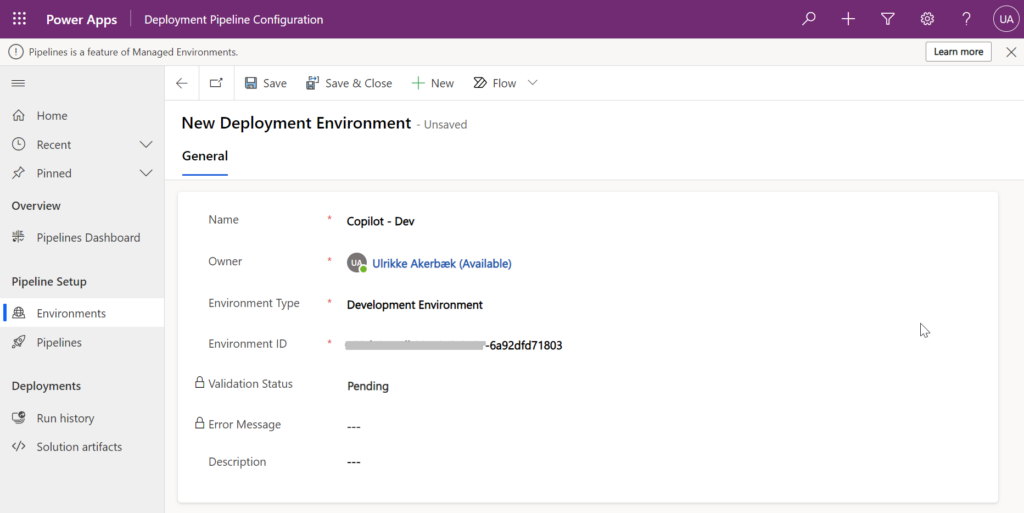
Task: Open owner Ulrikke Akerbæk link
Action: tap(442, 264)
